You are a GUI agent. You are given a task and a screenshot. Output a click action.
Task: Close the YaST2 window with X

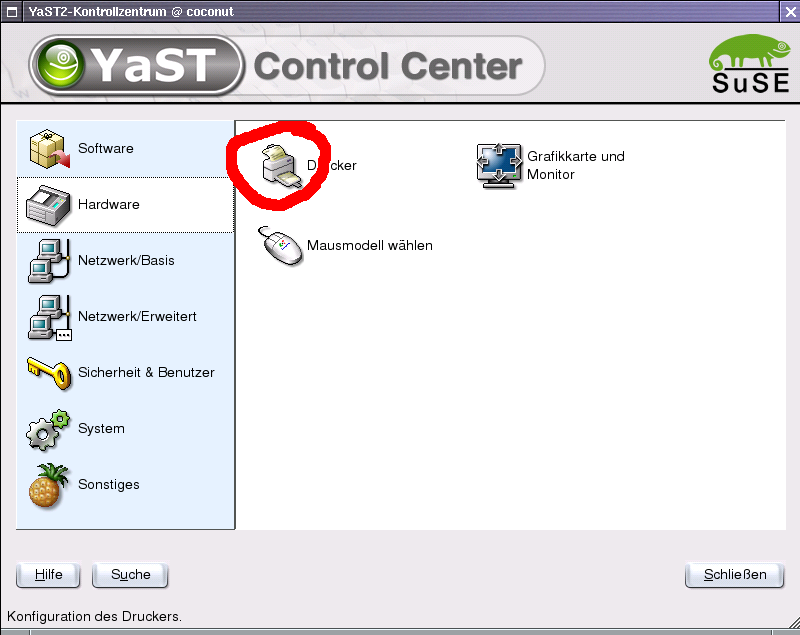790,12
